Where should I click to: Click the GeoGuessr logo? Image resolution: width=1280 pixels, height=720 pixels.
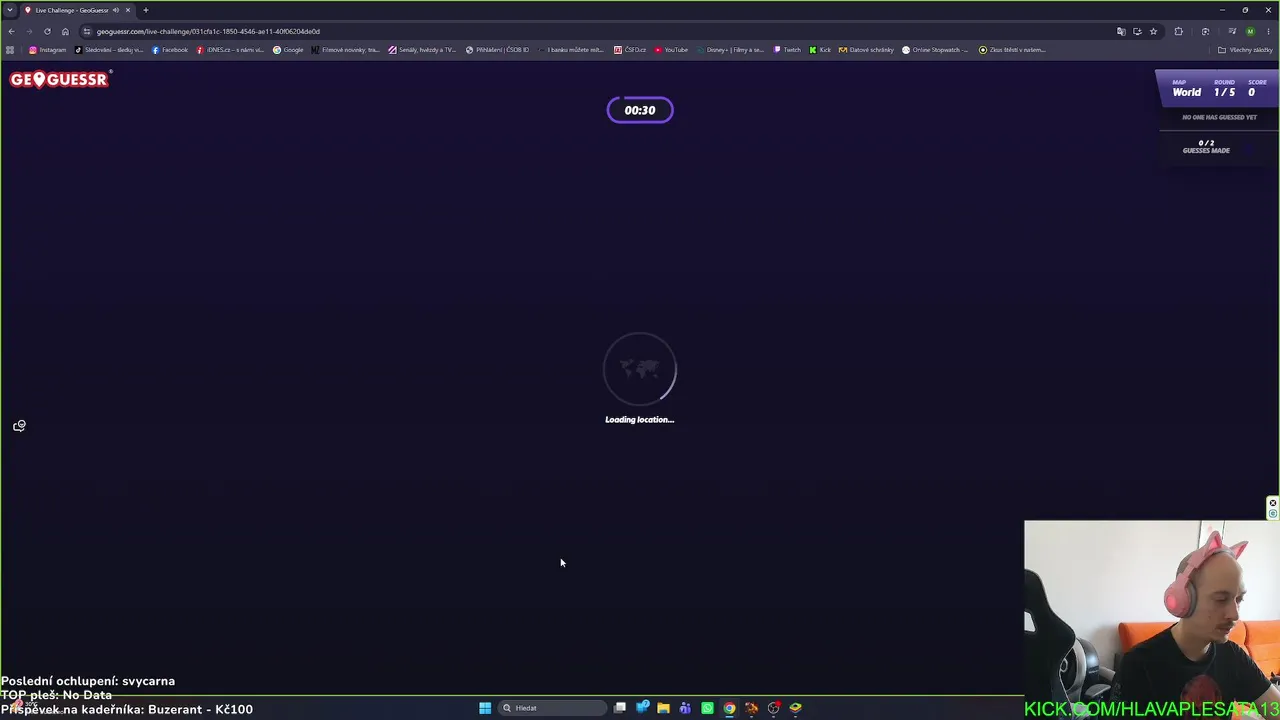(60, 80)
